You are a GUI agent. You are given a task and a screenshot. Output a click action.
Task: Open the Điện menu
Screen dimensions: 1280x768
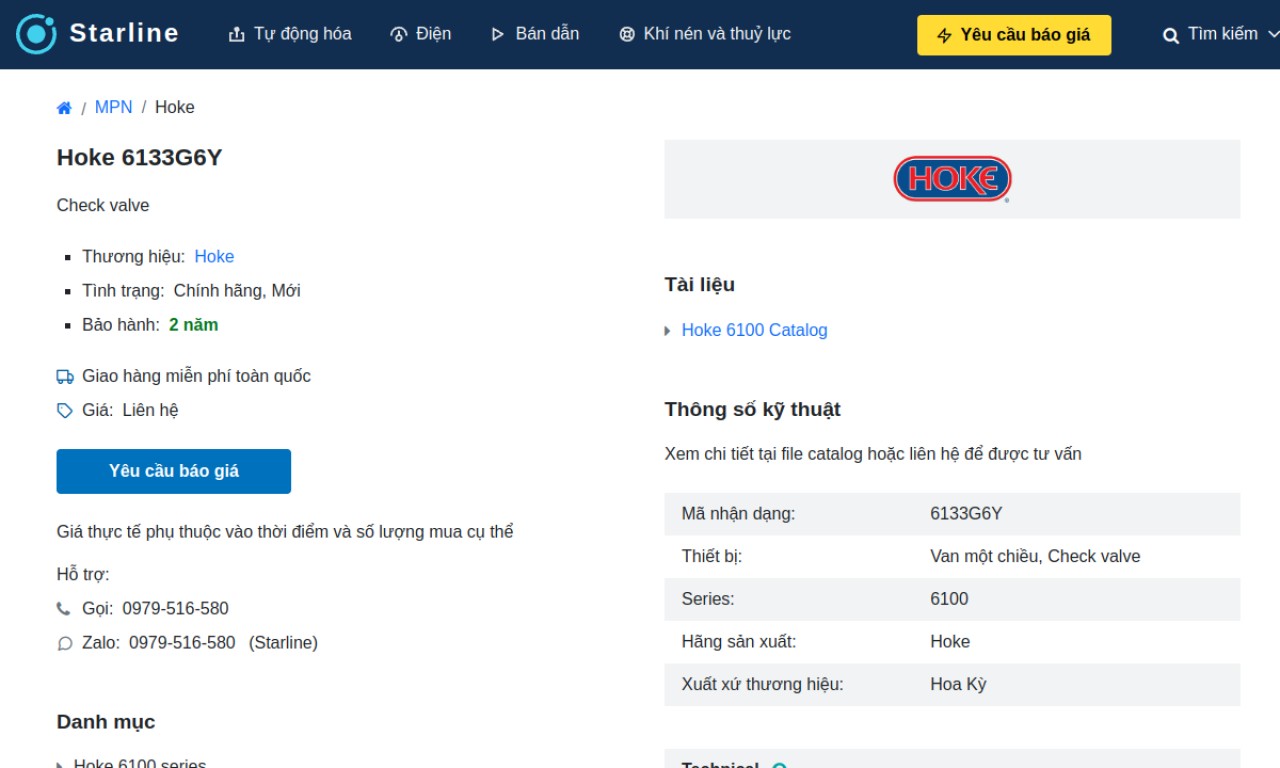point(421,34)
